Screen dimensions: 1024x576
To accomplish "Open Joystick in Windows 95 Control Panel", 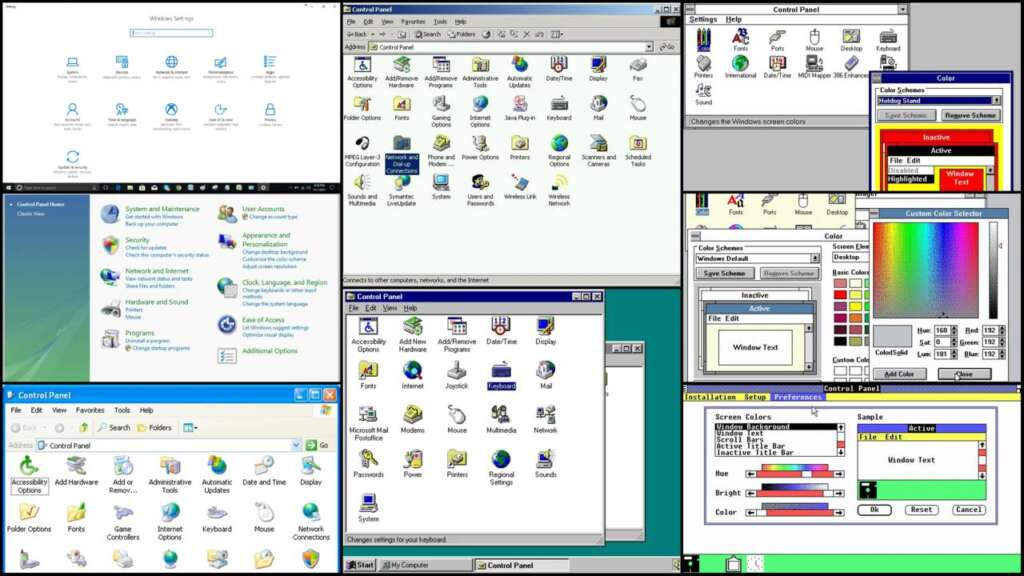I will [456, 376].
